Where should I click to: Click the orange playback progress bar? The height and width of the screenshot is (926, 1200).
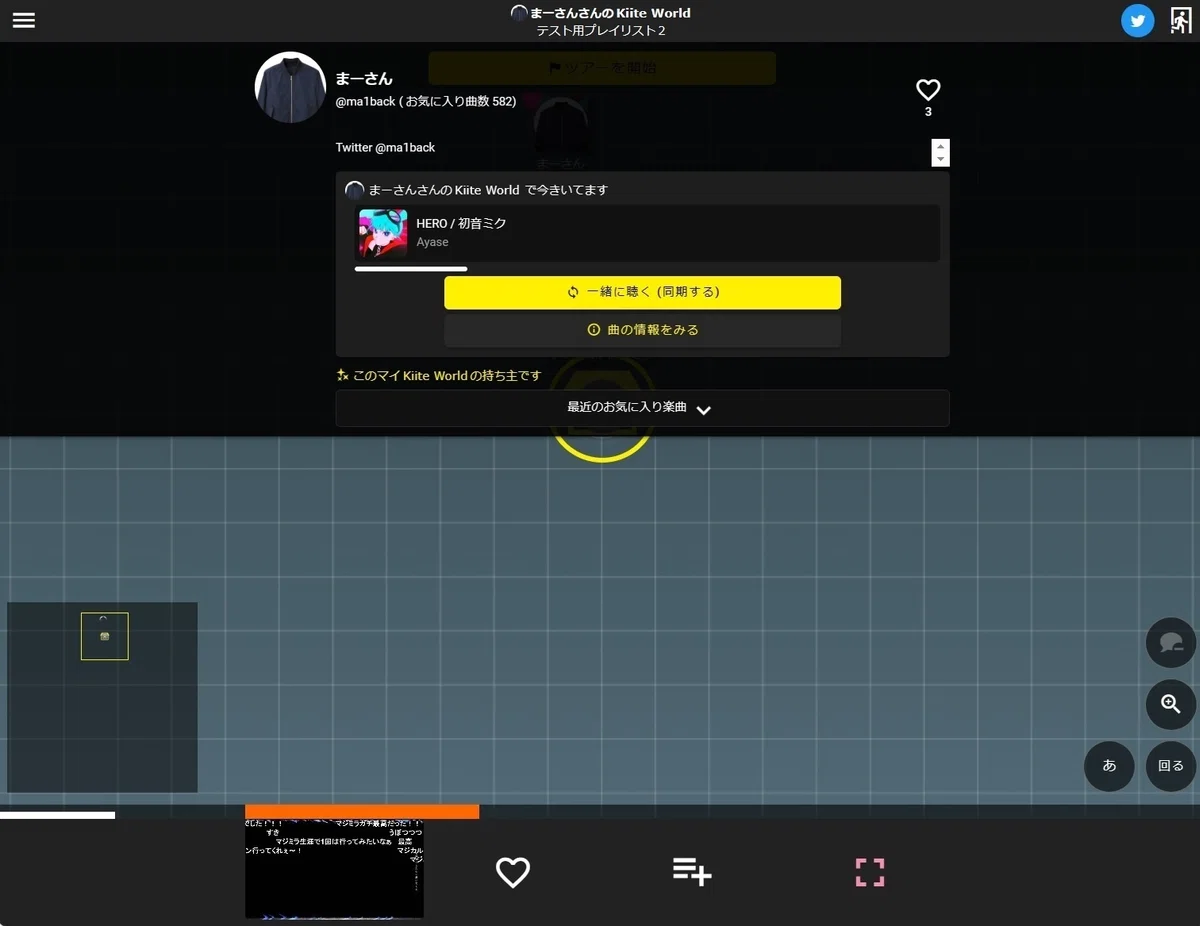pyautogui.click(x=362, y=812)
